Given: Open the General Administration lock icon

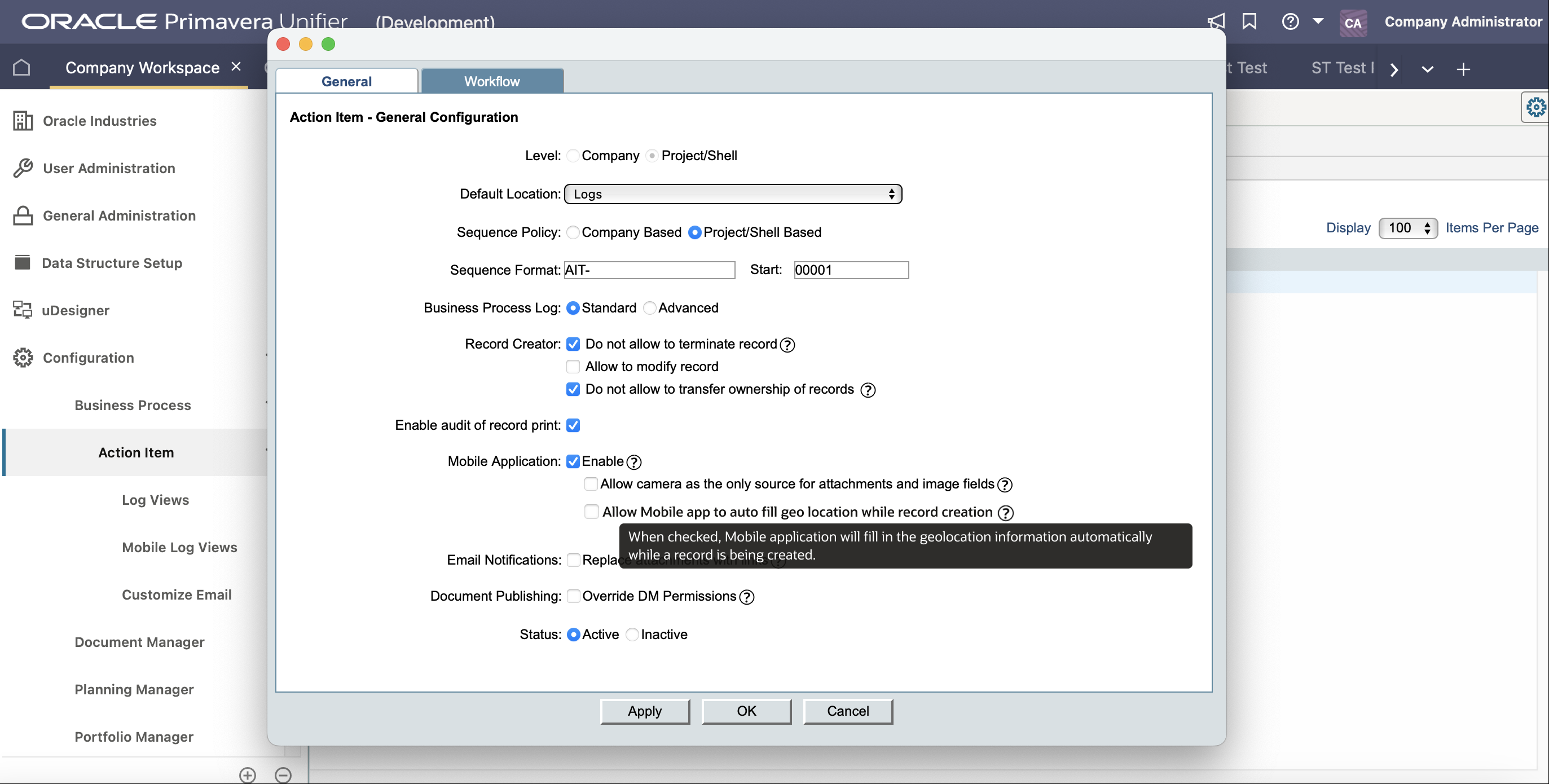Looking at the screenshot, I should click(23, 216).
